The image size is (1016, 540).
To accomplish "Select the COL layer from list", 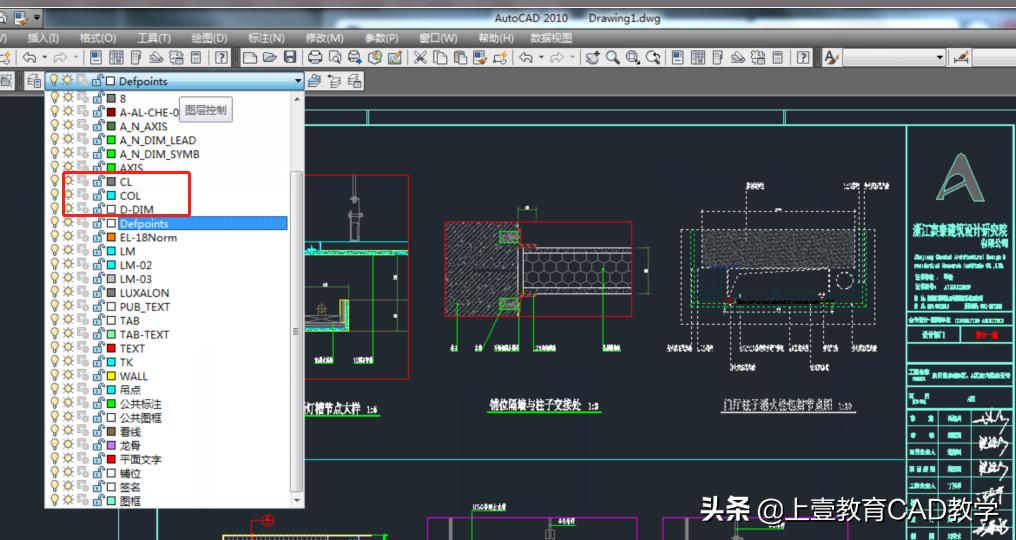I will [x=130, y=196].
